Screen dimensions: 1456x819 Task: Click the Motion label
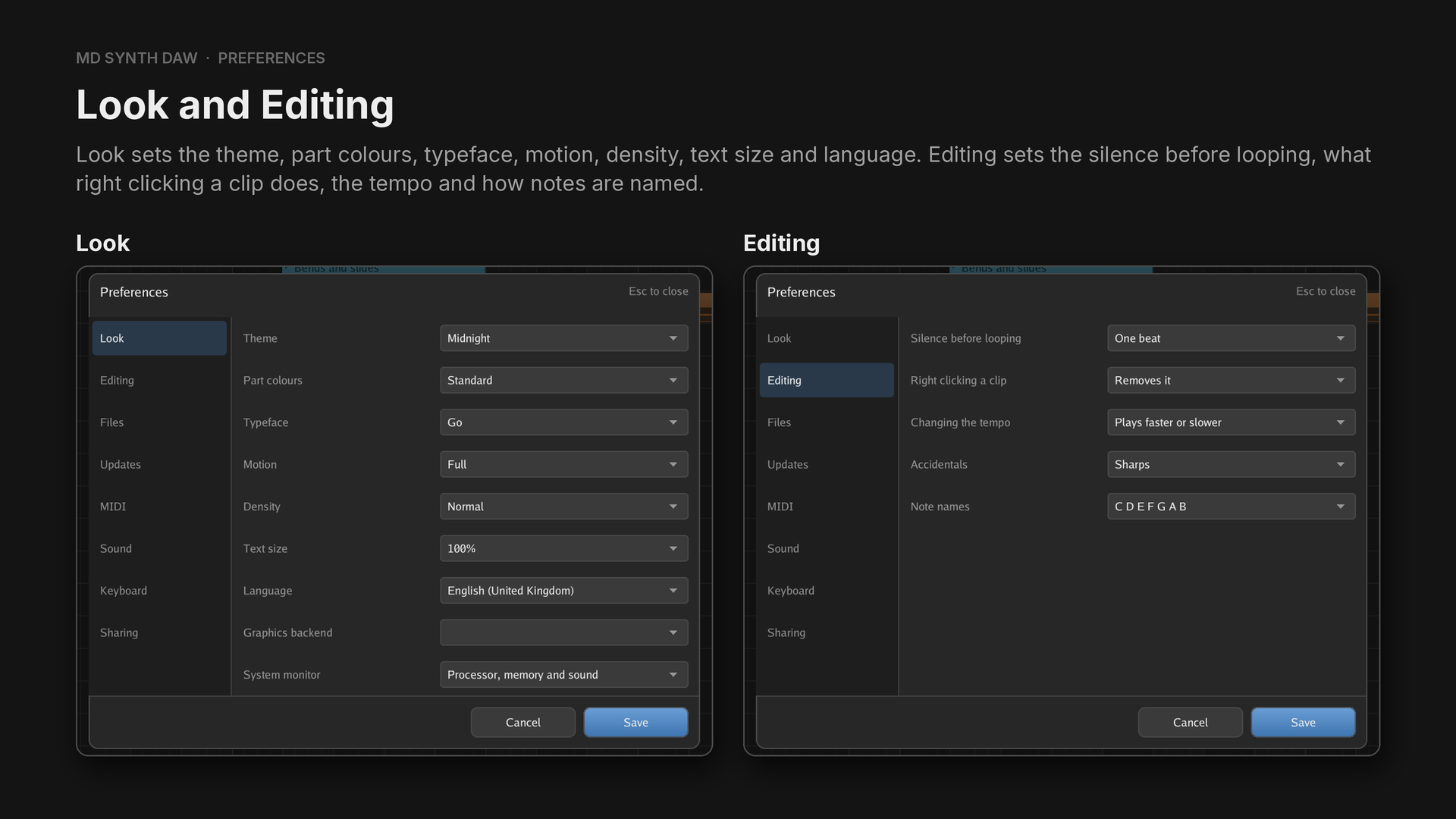click(x=260, y=464)
